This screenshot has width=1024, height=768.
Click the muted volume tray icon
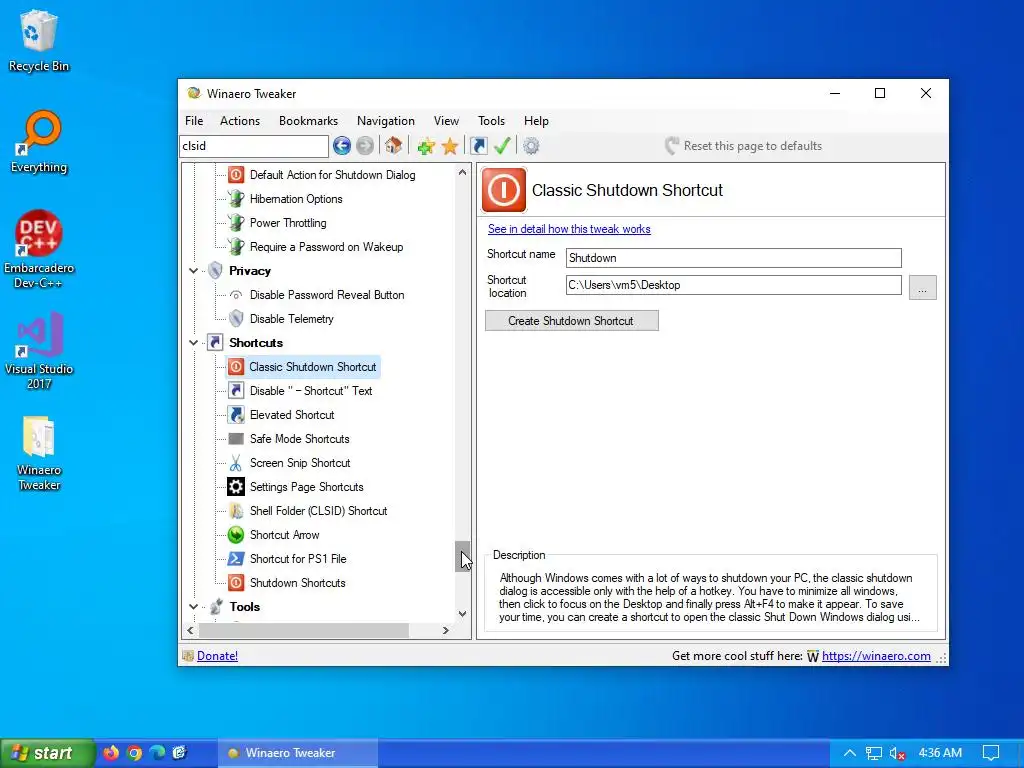coord(897,753)
